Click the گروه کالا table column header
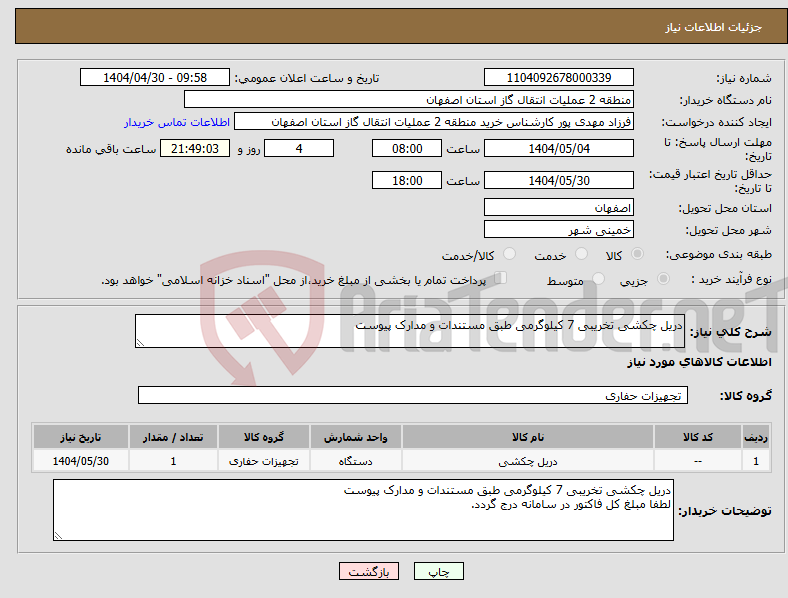 tap(264, 437)
